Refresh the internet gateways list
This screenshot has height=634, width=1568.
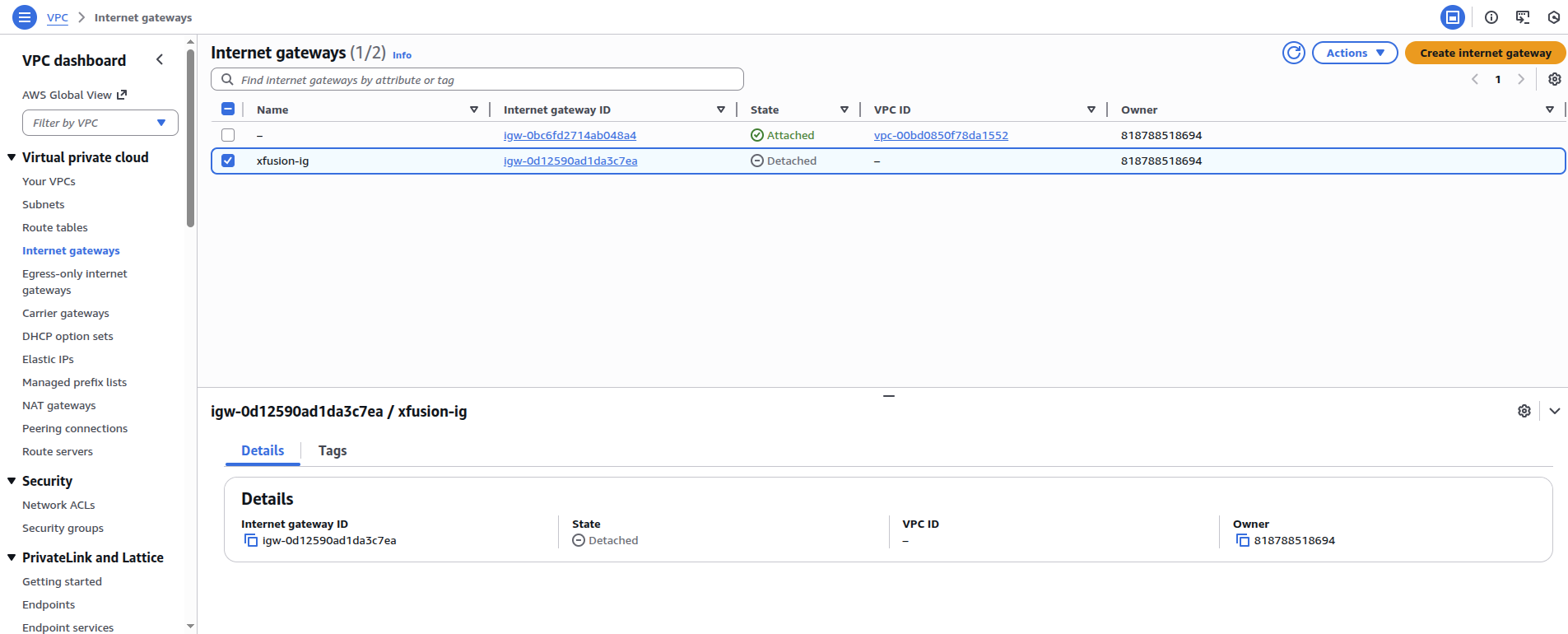1294,53
